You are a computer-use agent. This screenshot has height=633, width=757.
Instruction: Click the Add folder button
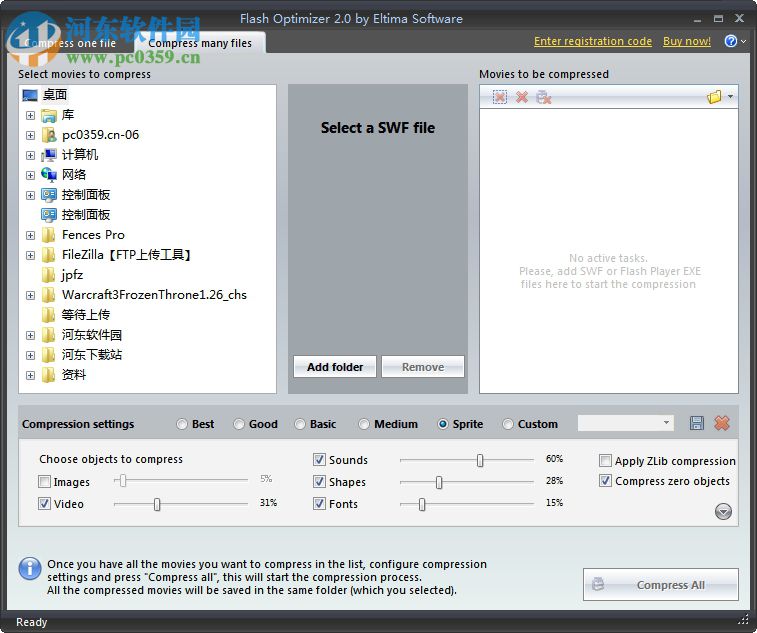335,367
